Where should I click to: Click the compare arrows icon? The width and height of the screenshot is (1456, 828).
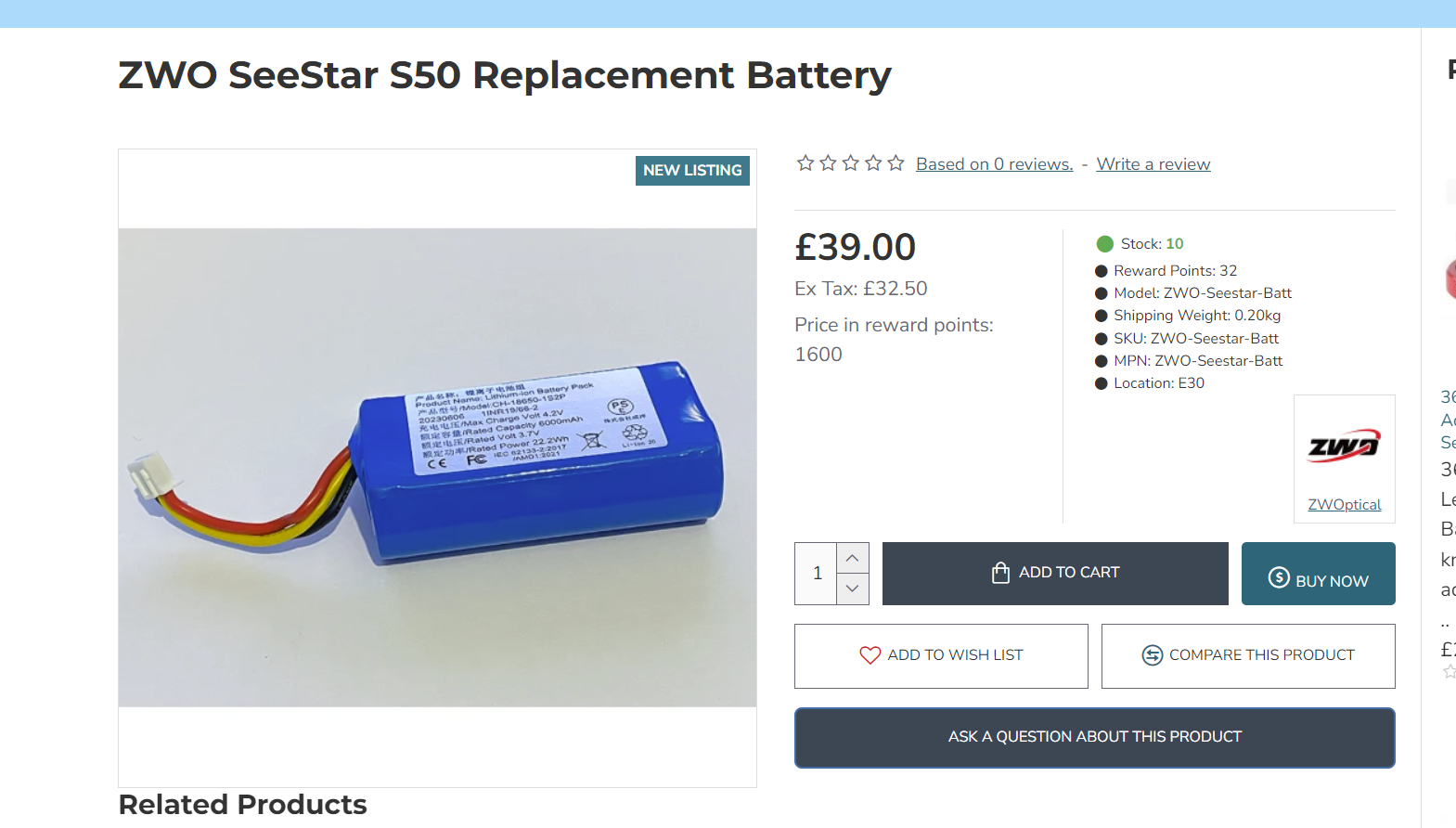pyautogui.click(x=1152, y=655)
